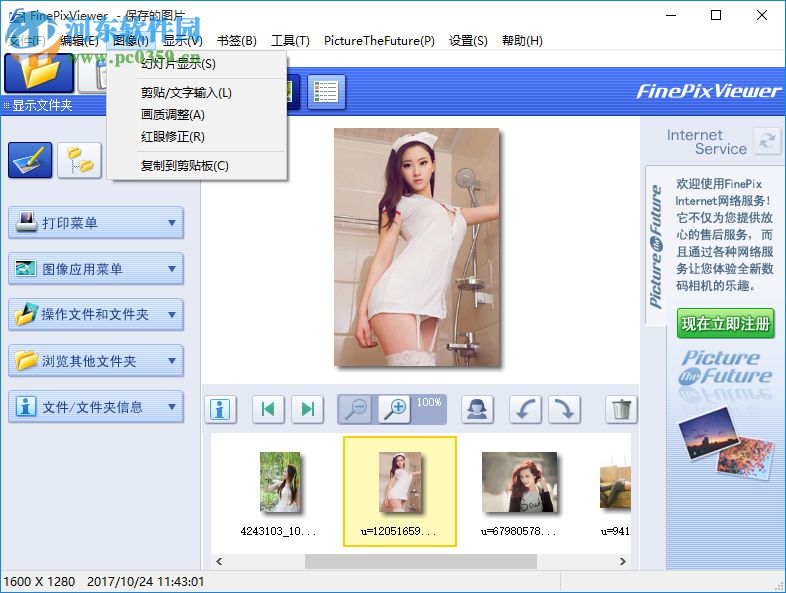Screen dimensions: 786x593
Task: Click the printer icon in 打印菜单
Action: [26, 222]
